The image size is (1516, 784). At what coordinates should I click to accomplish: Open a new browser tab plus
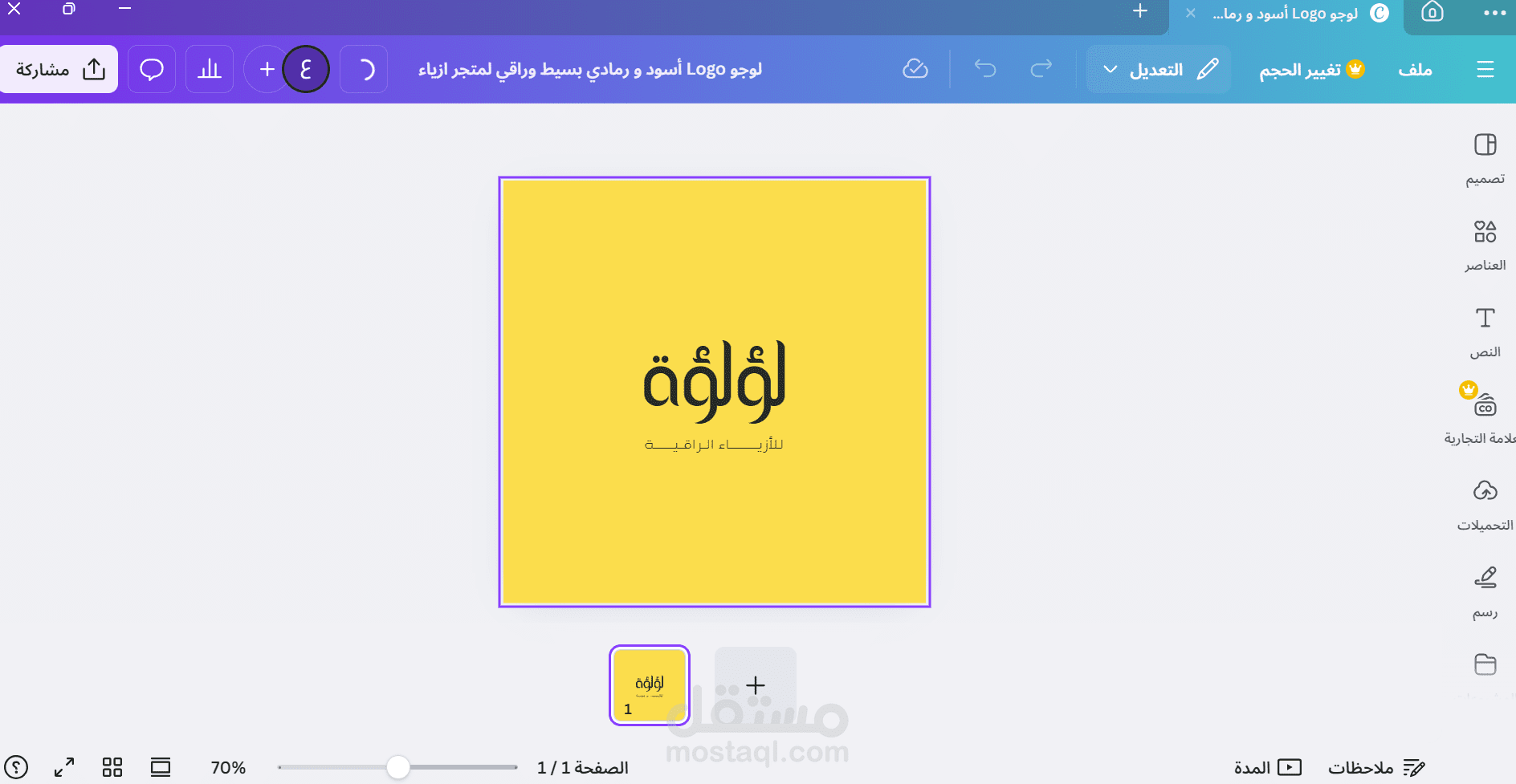pos(1140,11)
